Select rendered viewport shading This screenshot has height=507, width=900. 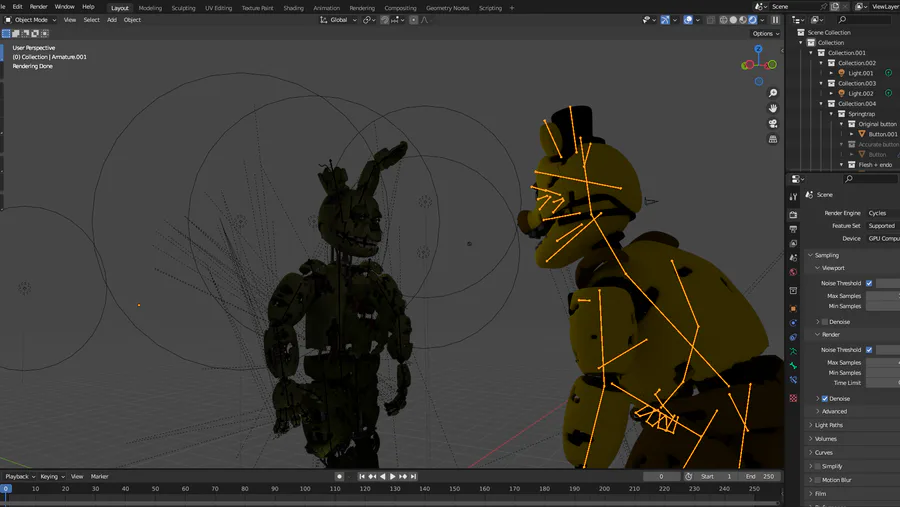pyautogui.click(x=752, y=20)
